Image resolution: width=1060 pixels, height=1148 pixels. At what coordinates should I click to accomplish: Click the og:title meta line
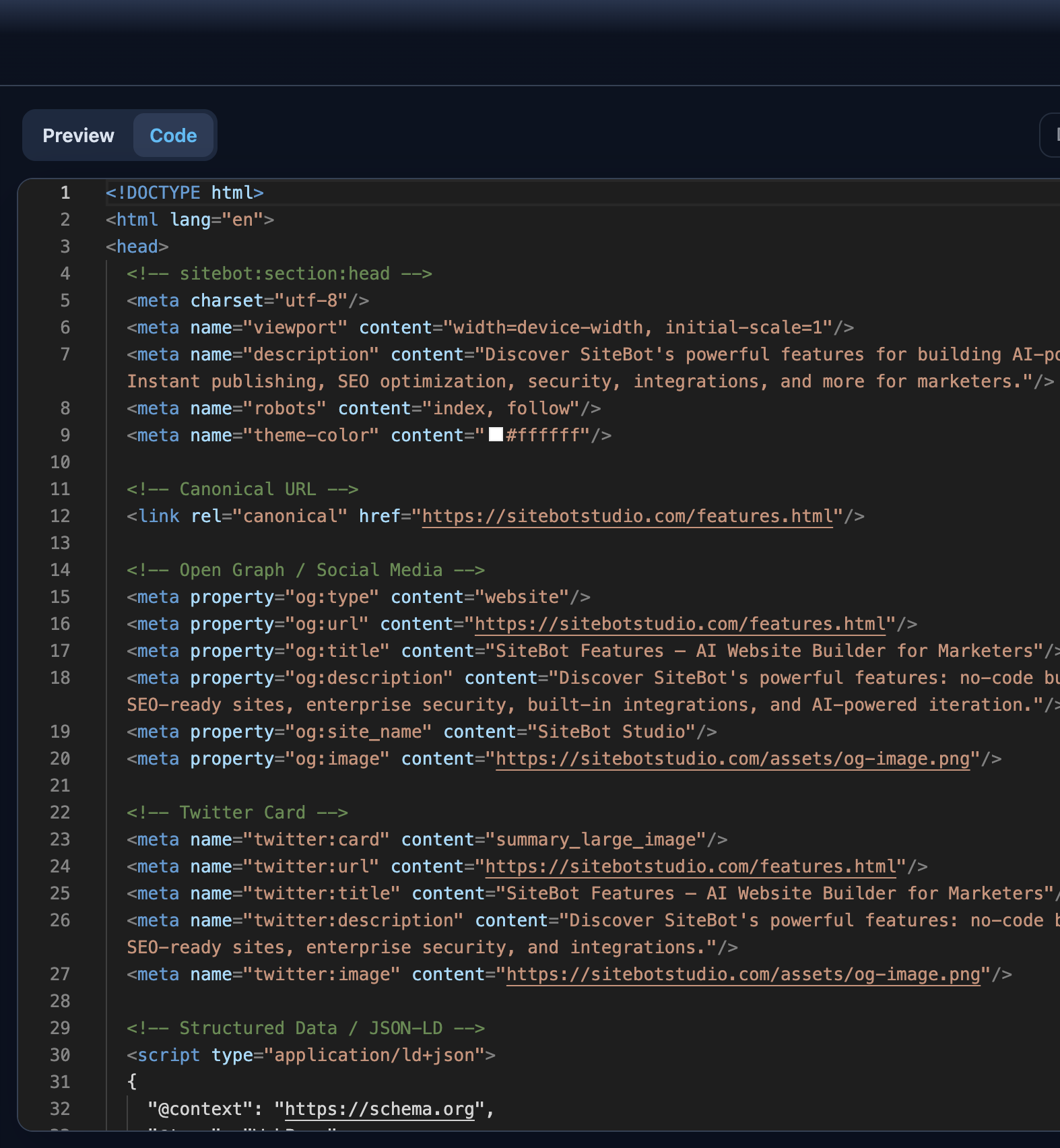pos(593,651)
